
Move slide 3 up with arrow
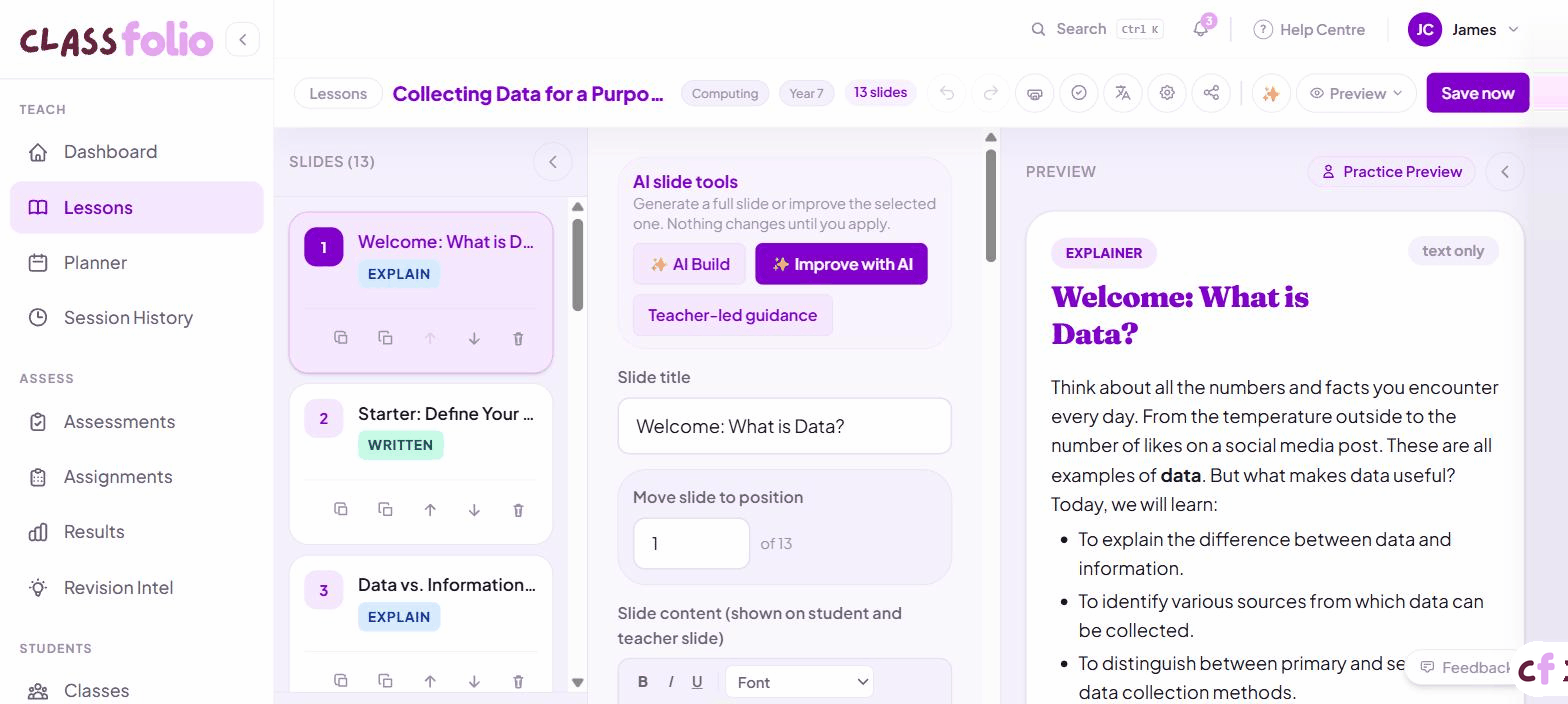430,681
